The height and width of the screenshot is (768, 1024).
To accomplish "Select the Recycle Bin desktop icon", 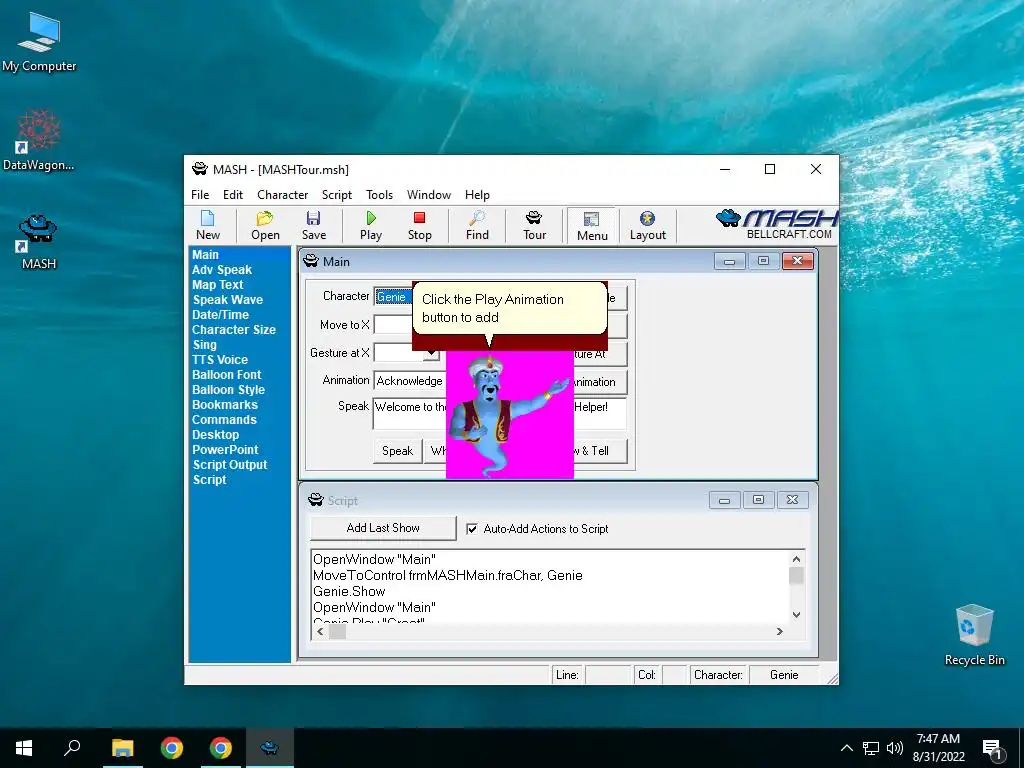I will tap(974, 635).
